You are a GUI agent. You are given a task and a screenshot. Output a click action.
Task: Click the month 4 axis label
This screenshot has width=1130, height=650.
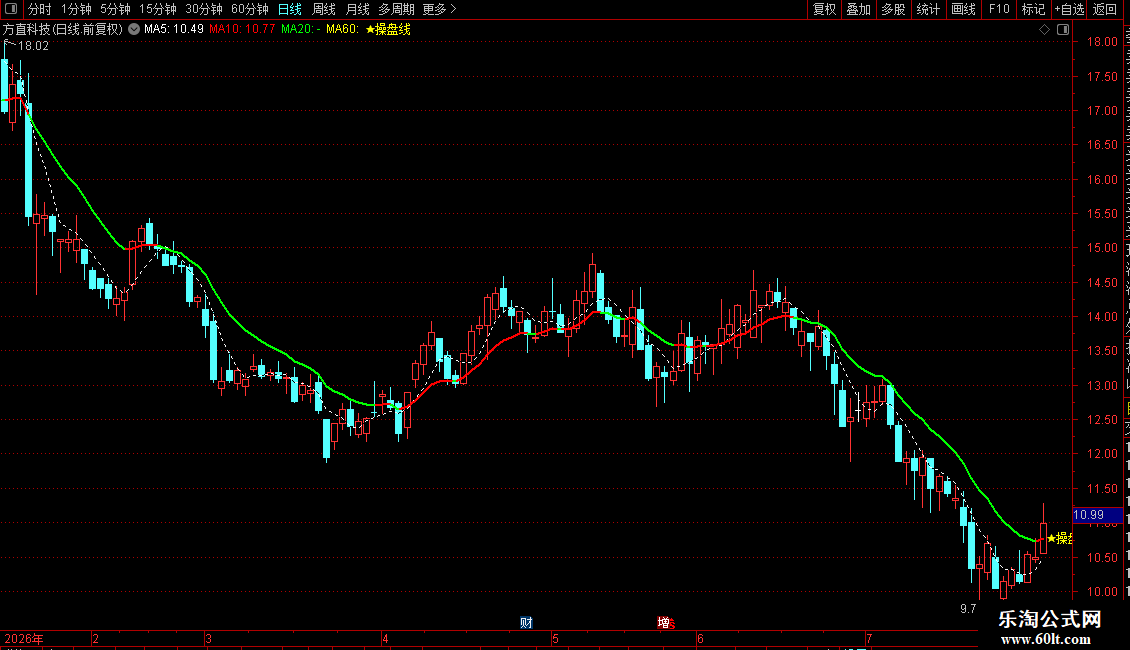pyautogui.click(x=386, y=638)
